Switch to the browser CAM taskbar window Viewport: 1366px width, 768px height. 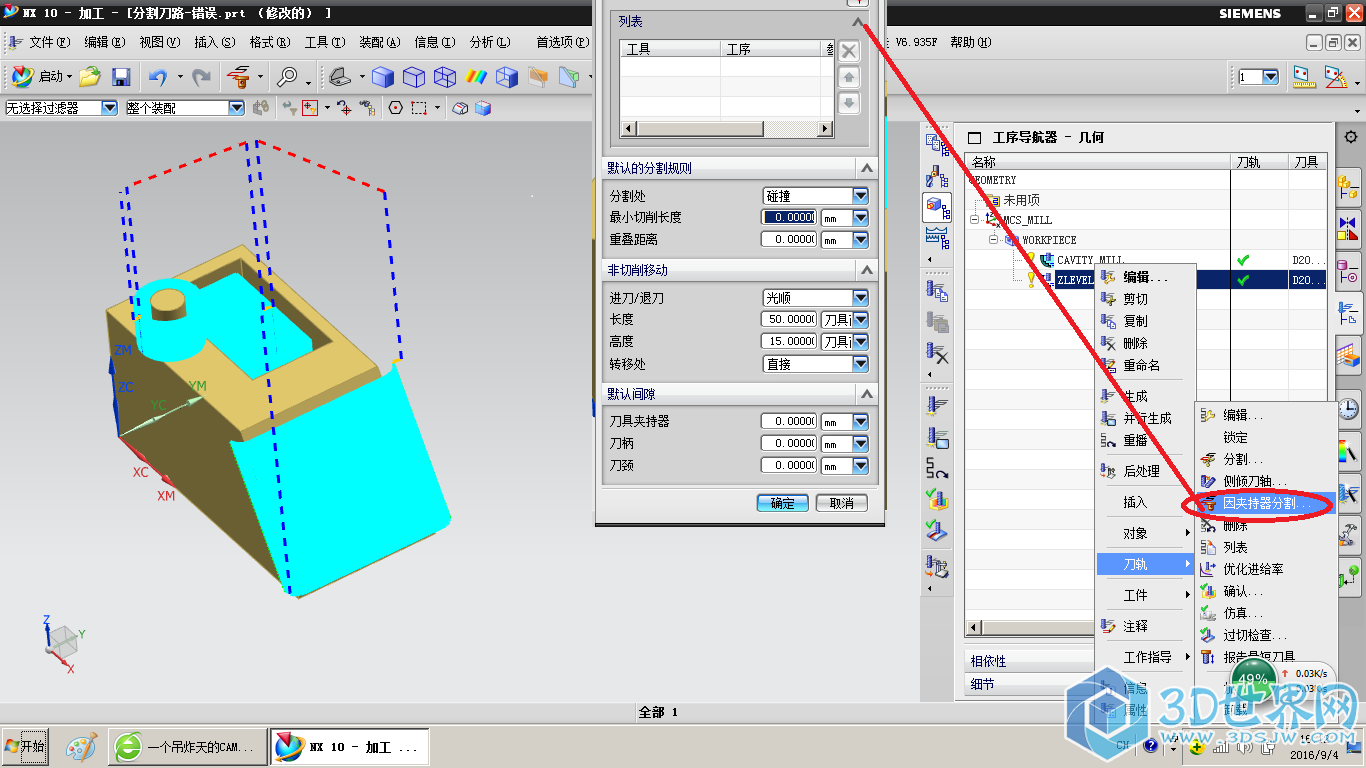click(188, 746)
